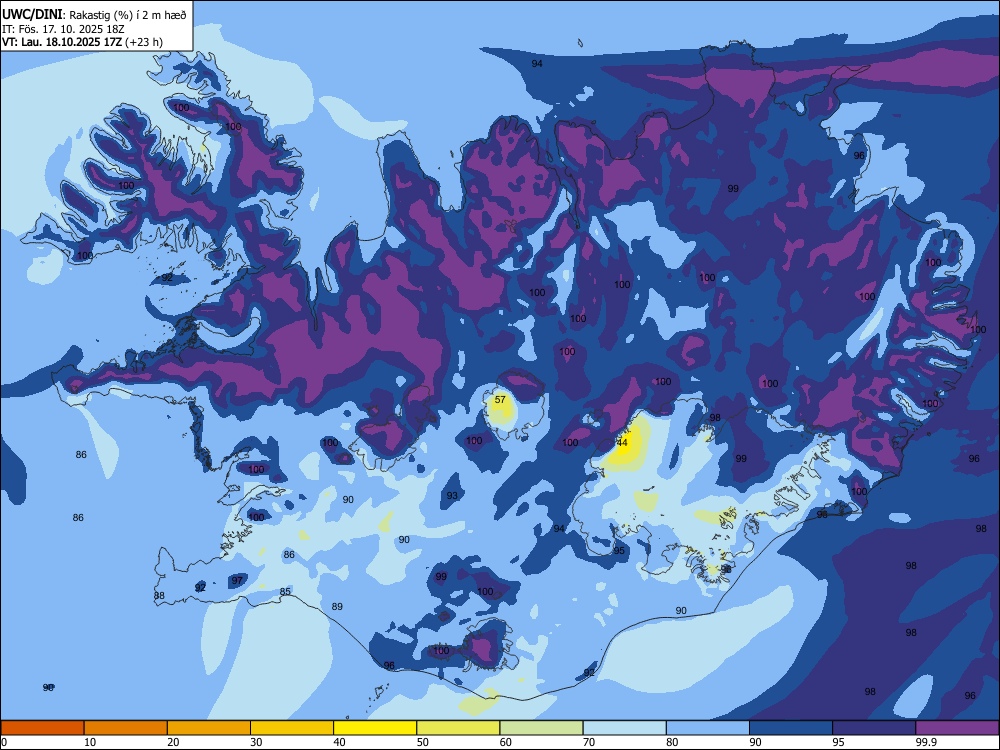Click the 'UWC/DINI: Rakastig (%) í 2 m hæð' title

tap(94, 15)
